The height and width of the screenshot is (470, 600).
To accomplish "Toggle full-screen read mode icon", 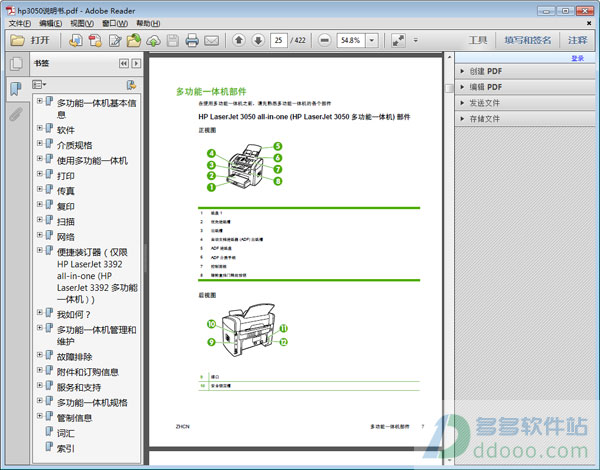I will 398,40.
